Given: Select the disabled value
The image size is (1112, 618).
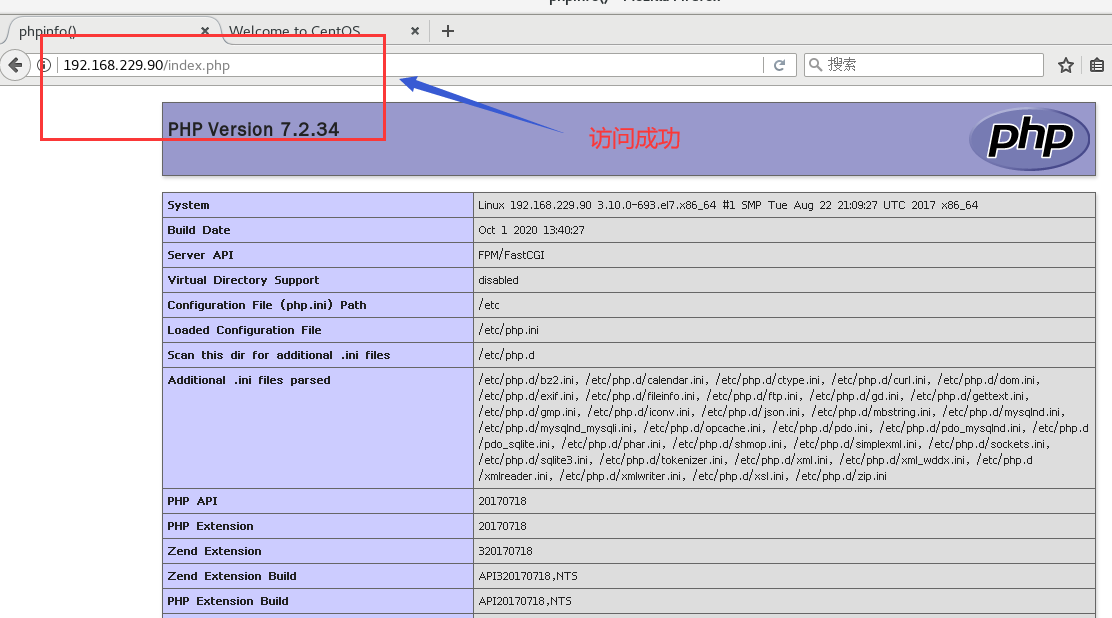Looking at the screenshot, I should (498, 280).
